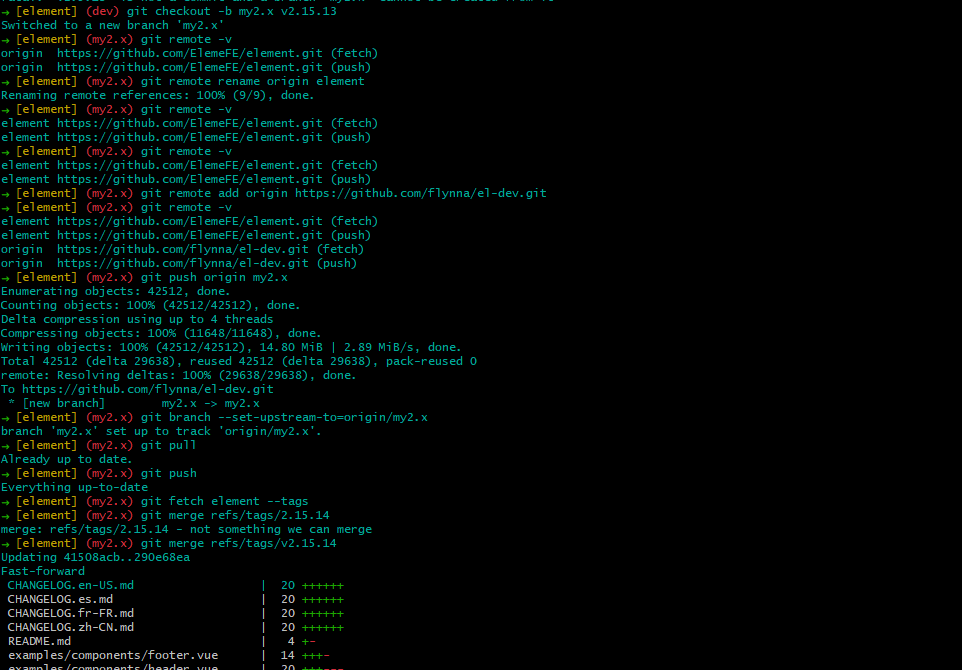This screenshot has width=962, height=670.
Task: Click the 'git merge refs/tags/v2.15.14' command
Action: pos(239,544)
